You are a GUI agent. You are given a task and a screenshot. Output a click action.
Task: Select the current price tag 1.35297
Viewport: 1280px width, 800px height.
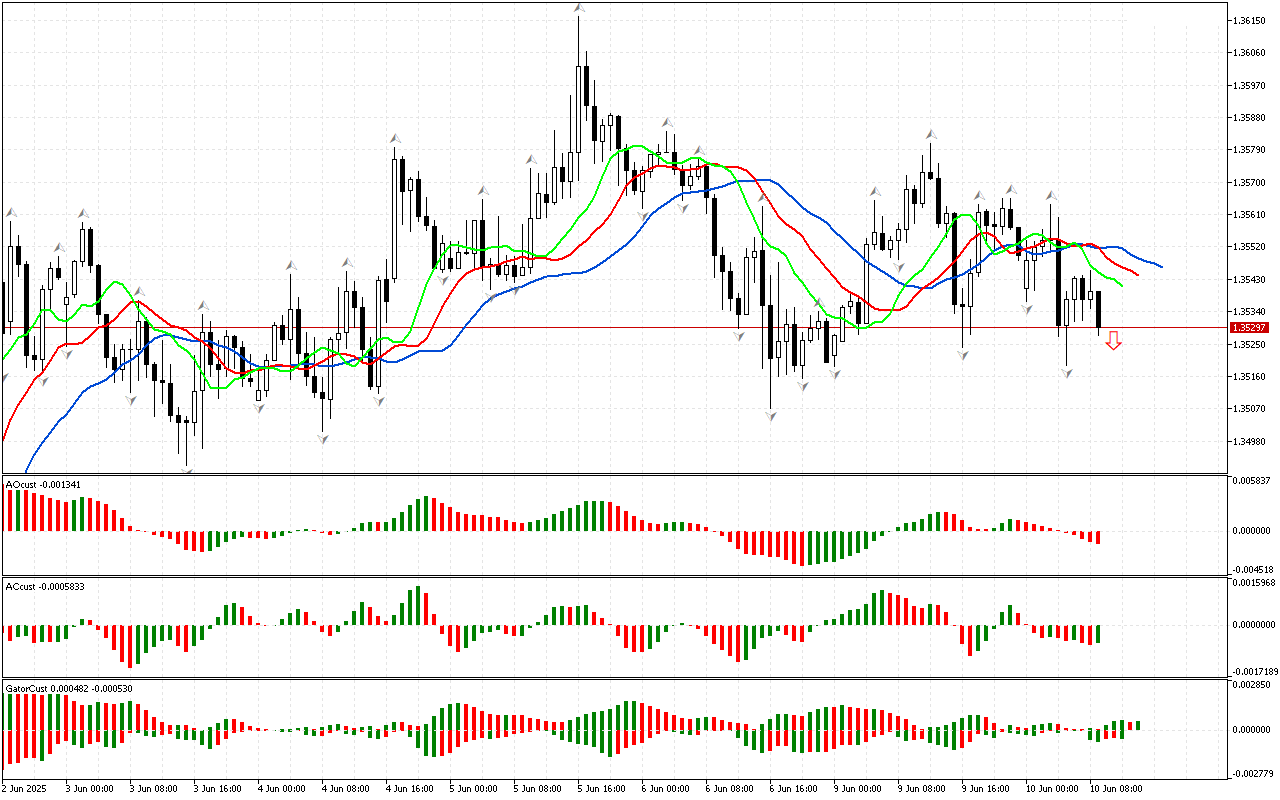[1250, 328]
